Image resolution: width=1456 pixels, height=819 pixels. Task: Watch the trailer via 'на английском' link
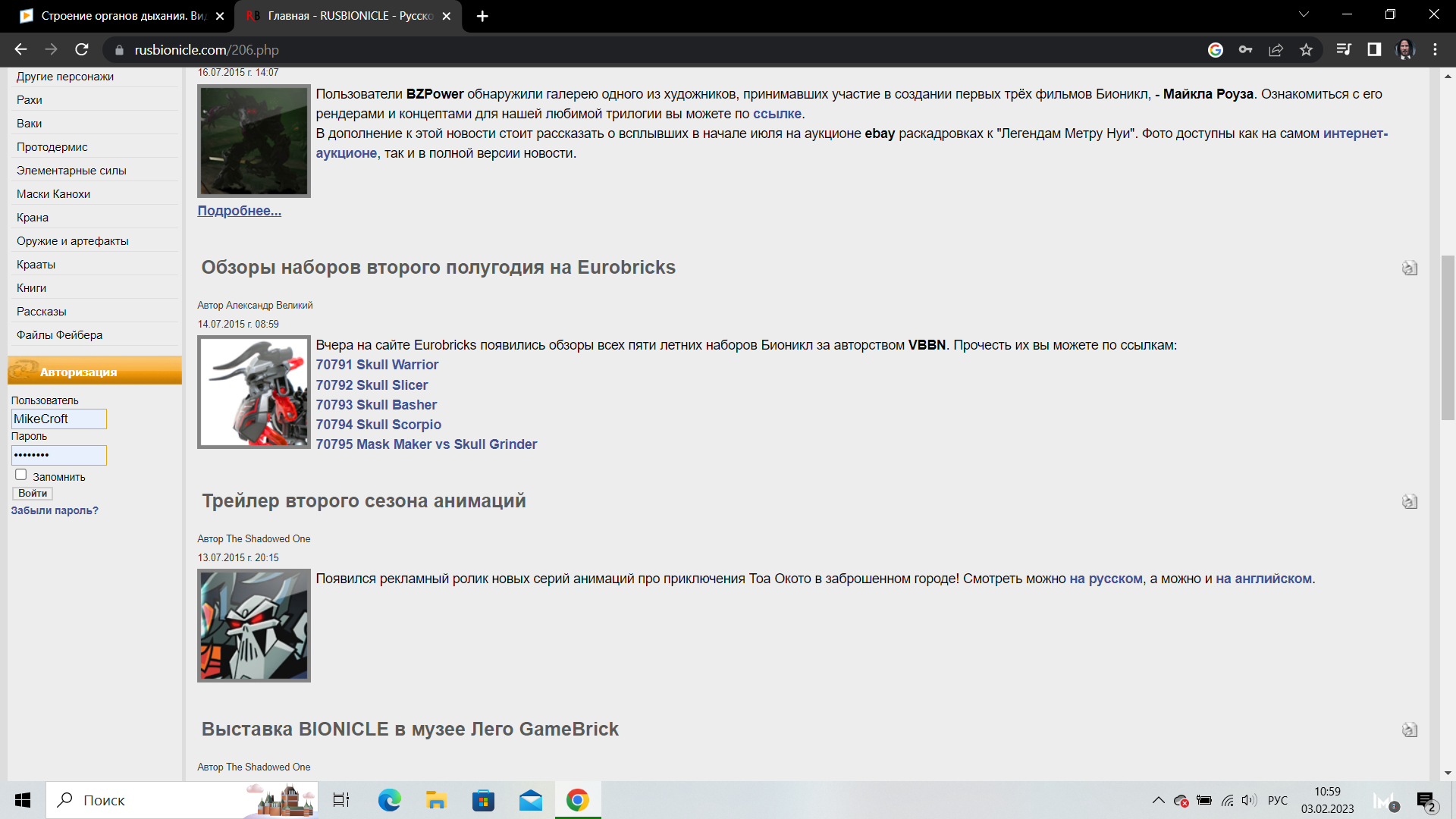pyautogui.click(x=1263, y=579)
